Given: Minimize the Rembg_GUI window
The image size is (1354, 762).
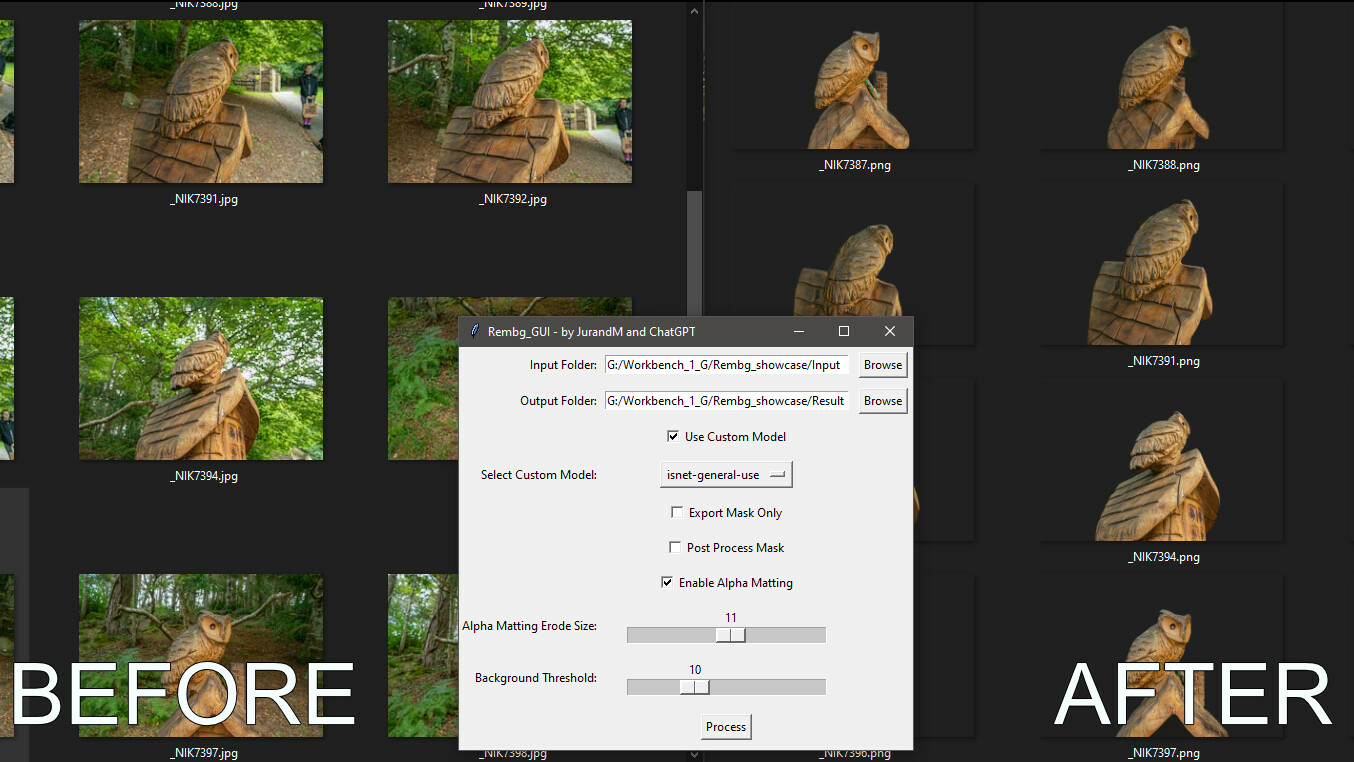Looking at the screenshot, I should tap(798, 331).
